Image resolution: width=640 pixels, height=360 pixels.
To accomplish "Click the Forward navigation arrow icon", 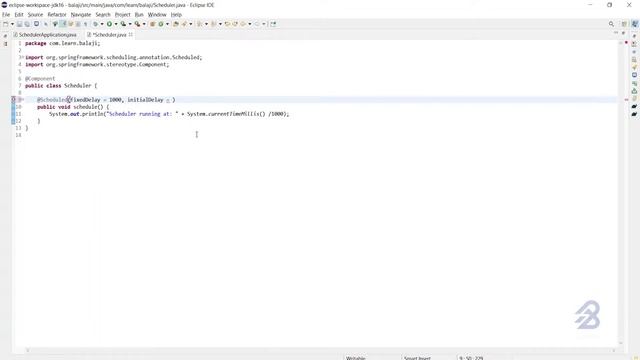I will pos(257,24).
